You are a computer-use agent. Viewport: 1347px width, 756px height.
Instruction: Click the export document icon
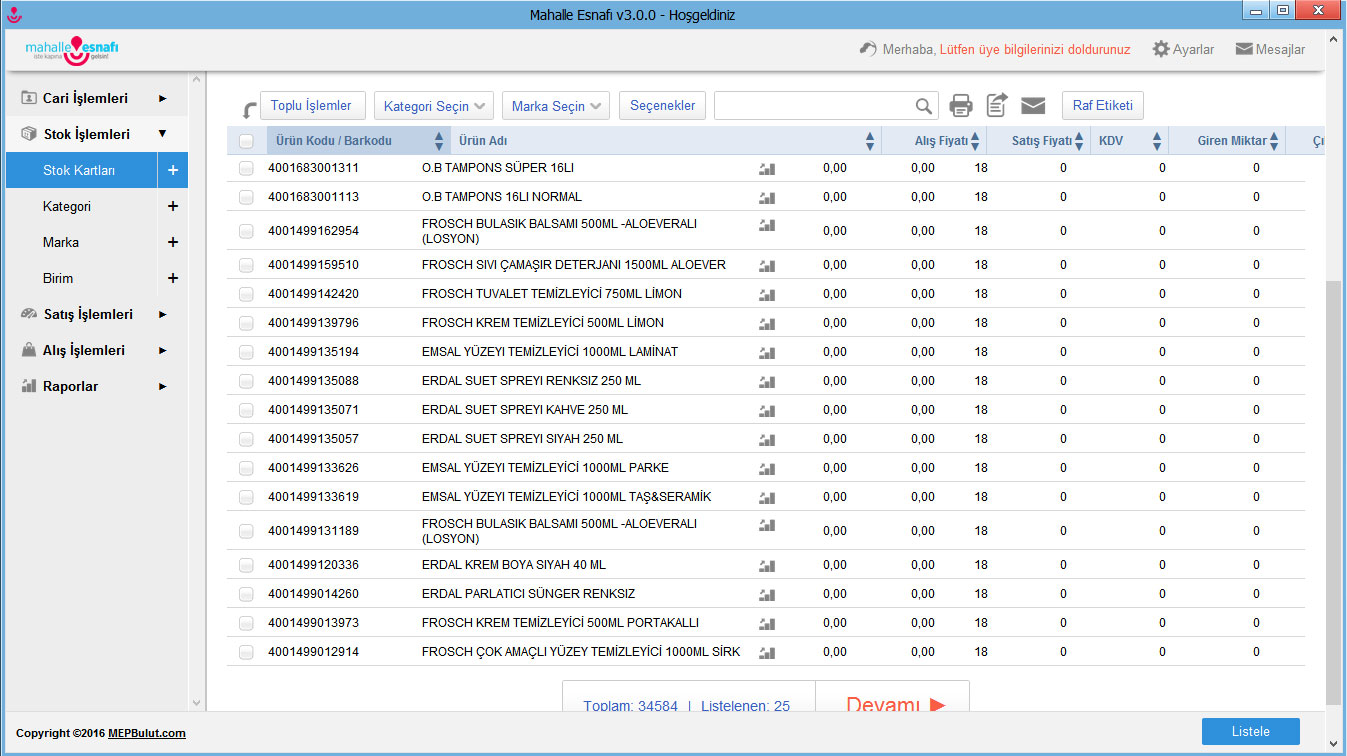point(997,105)
